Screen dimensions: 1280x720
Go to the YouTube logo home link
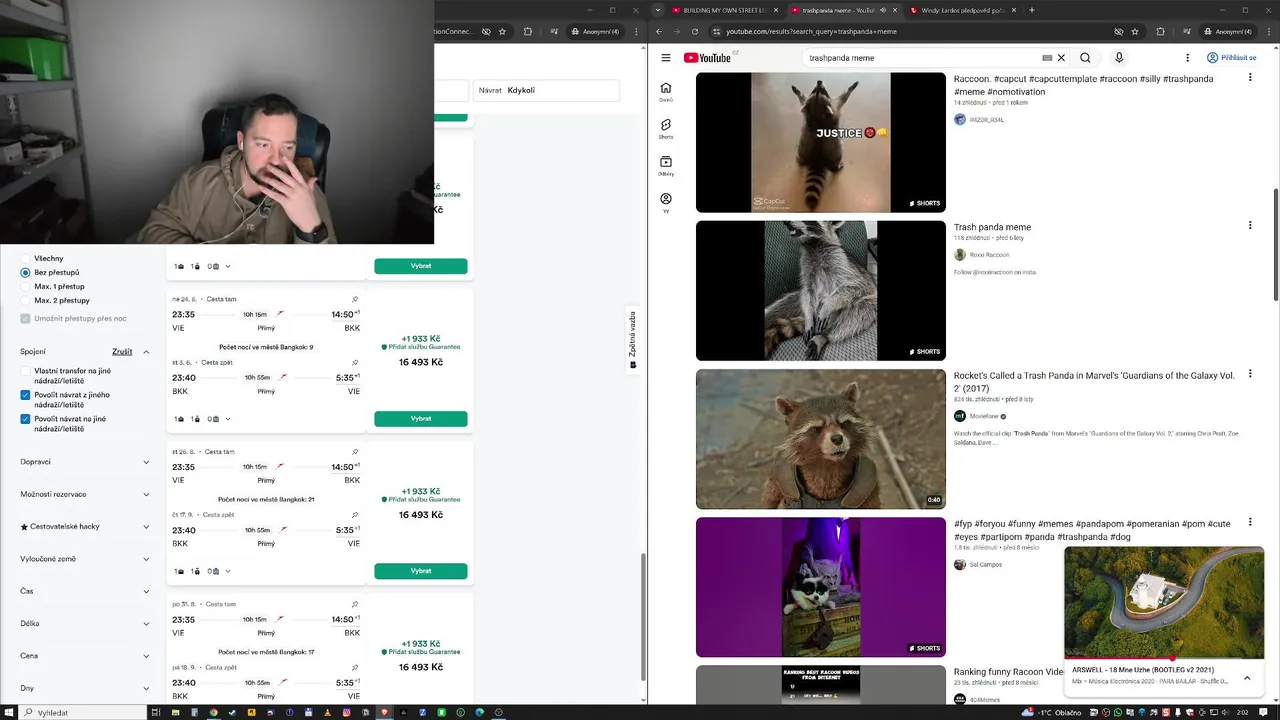[708, 58]
